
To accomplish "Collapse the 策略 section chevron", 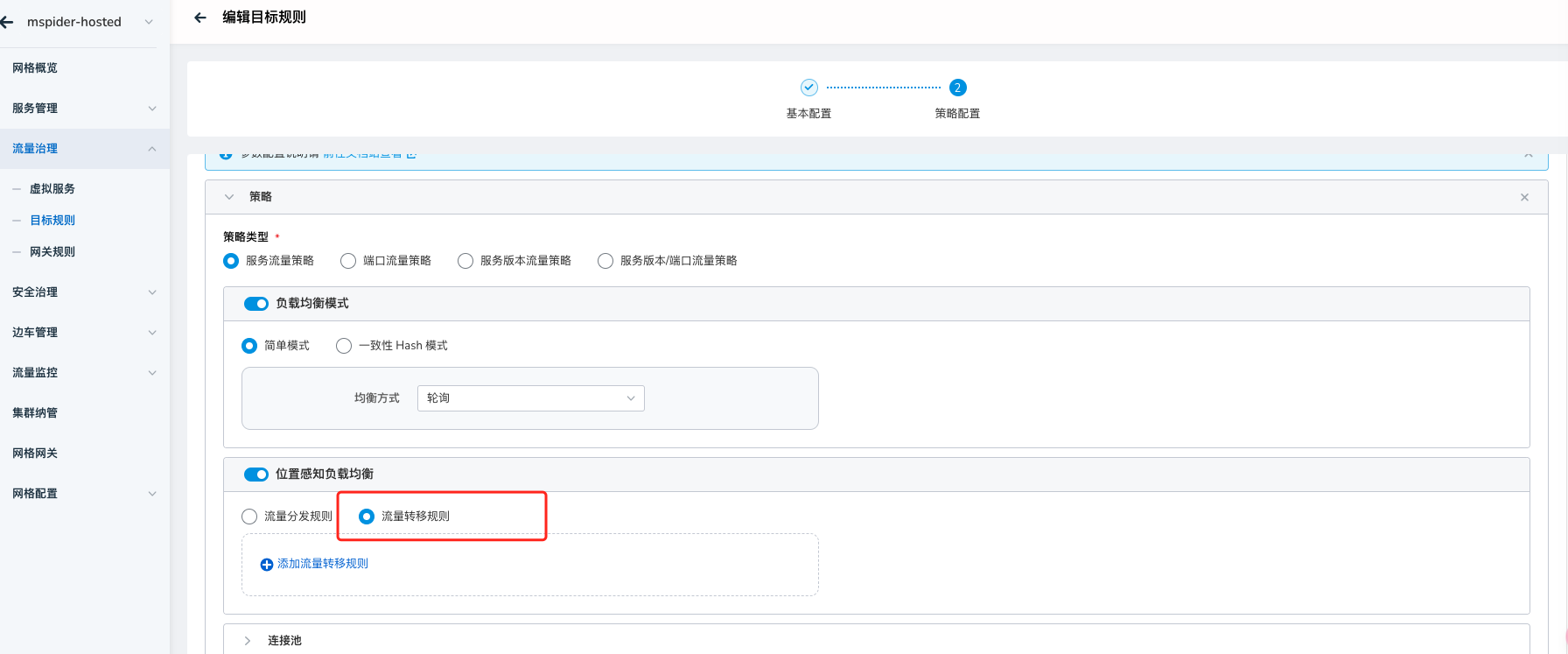I will click(229, 197).
